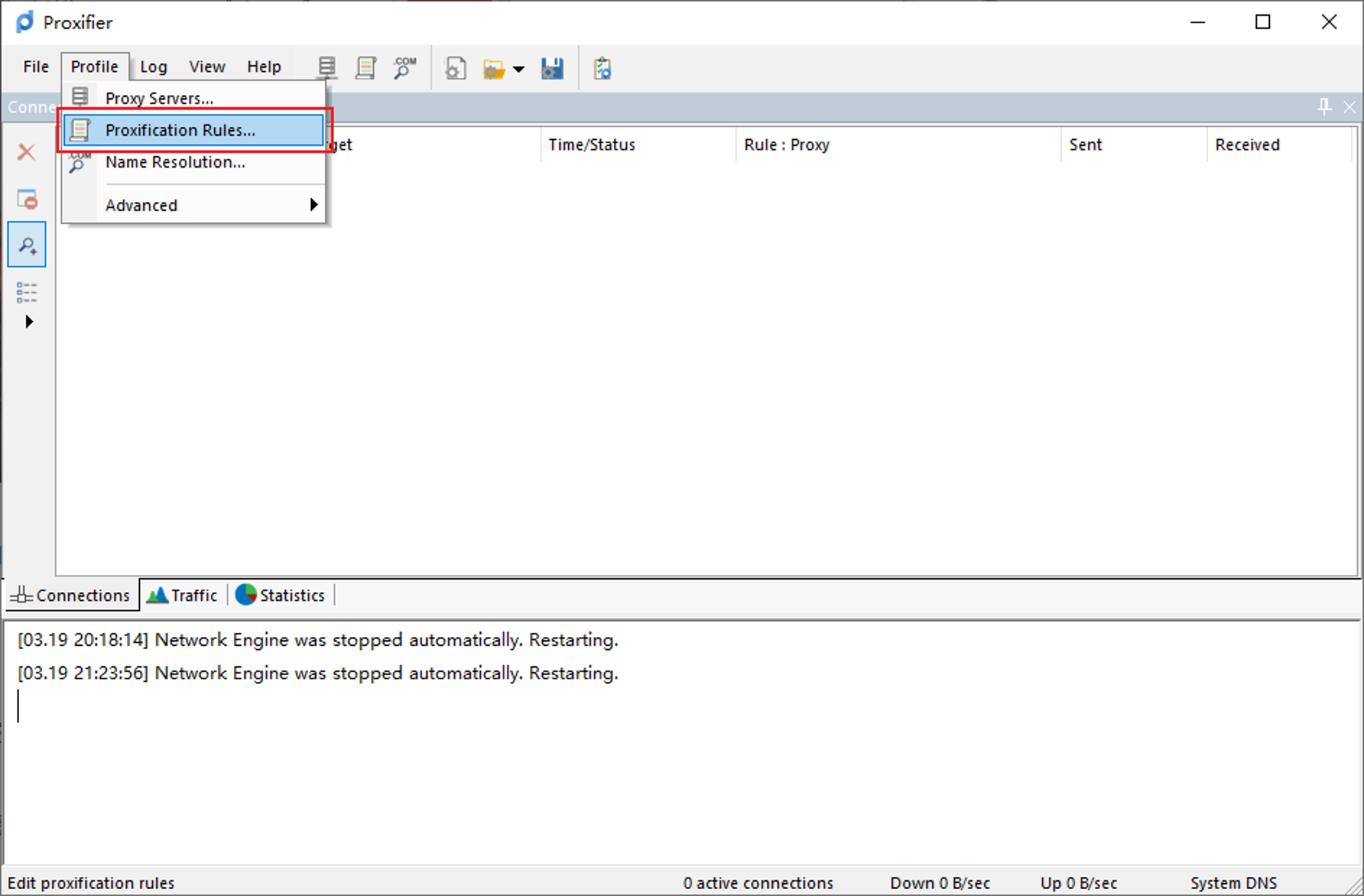Close the Connections panel

(x=1349, y=106)
